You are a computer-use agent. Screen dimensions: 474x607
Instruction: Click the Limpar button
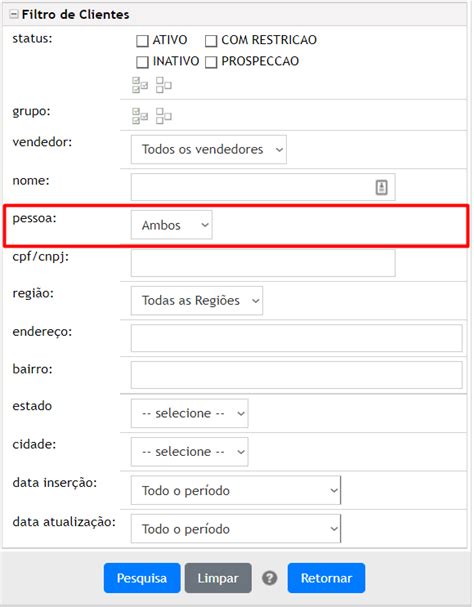coord(218,578)
